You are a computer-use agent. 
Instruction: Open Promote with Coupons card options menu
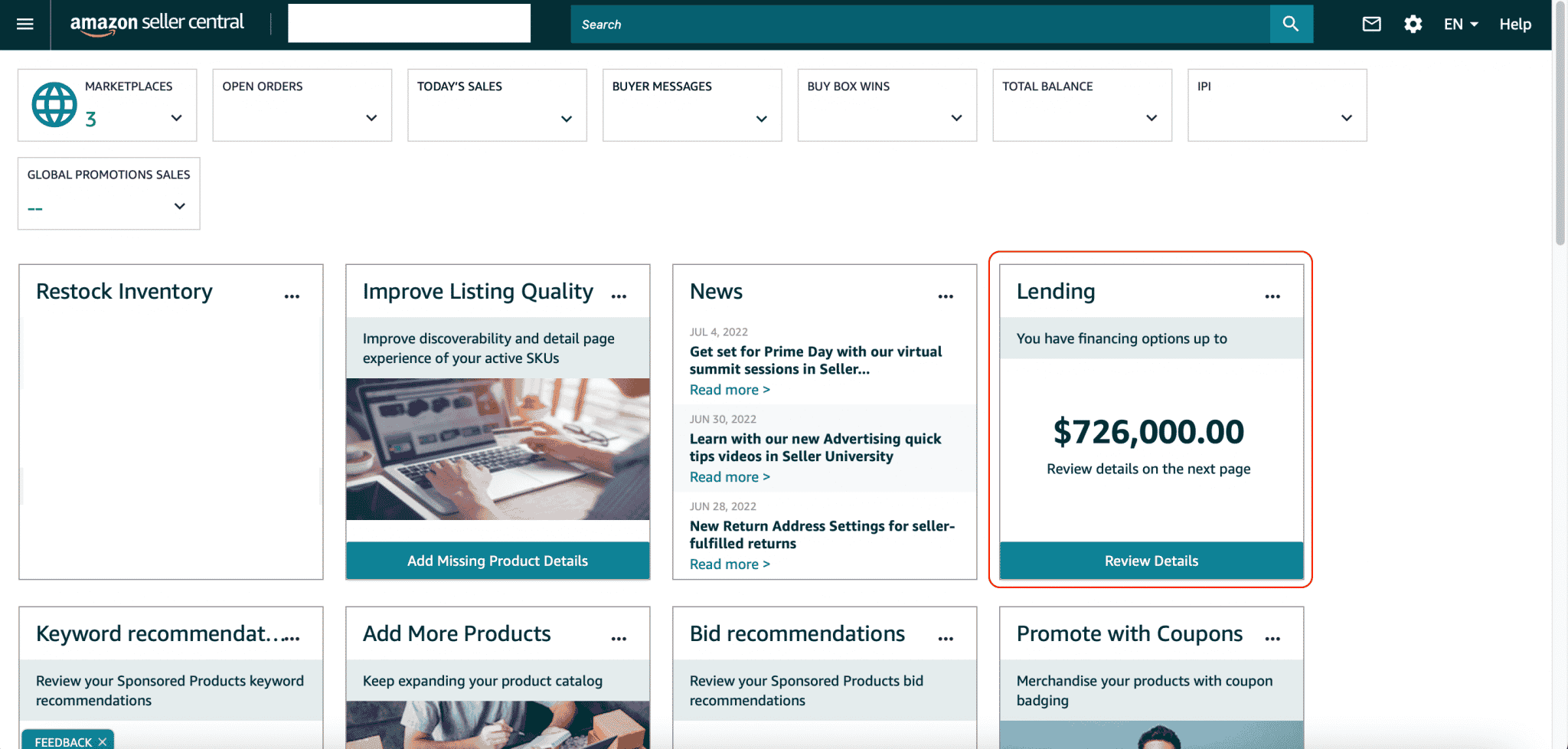pyautogui.click(x=1272, y=637)
